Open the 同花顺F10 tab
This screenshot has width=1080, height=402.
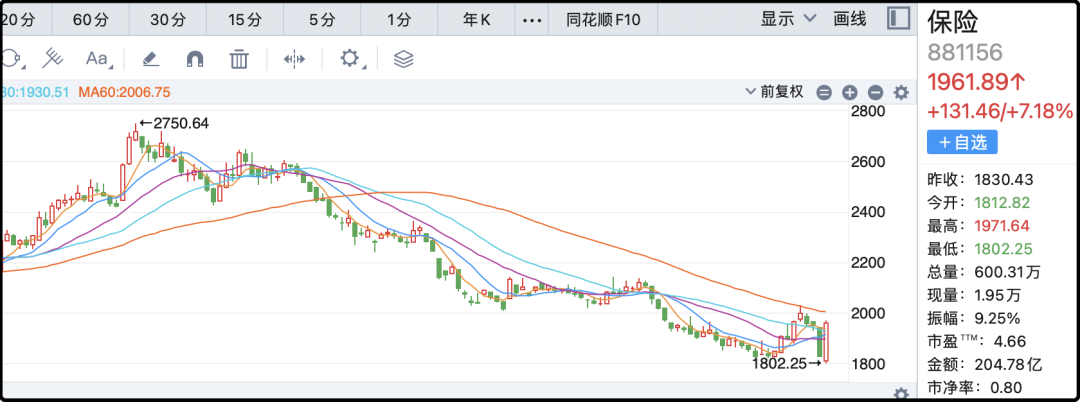603,20
